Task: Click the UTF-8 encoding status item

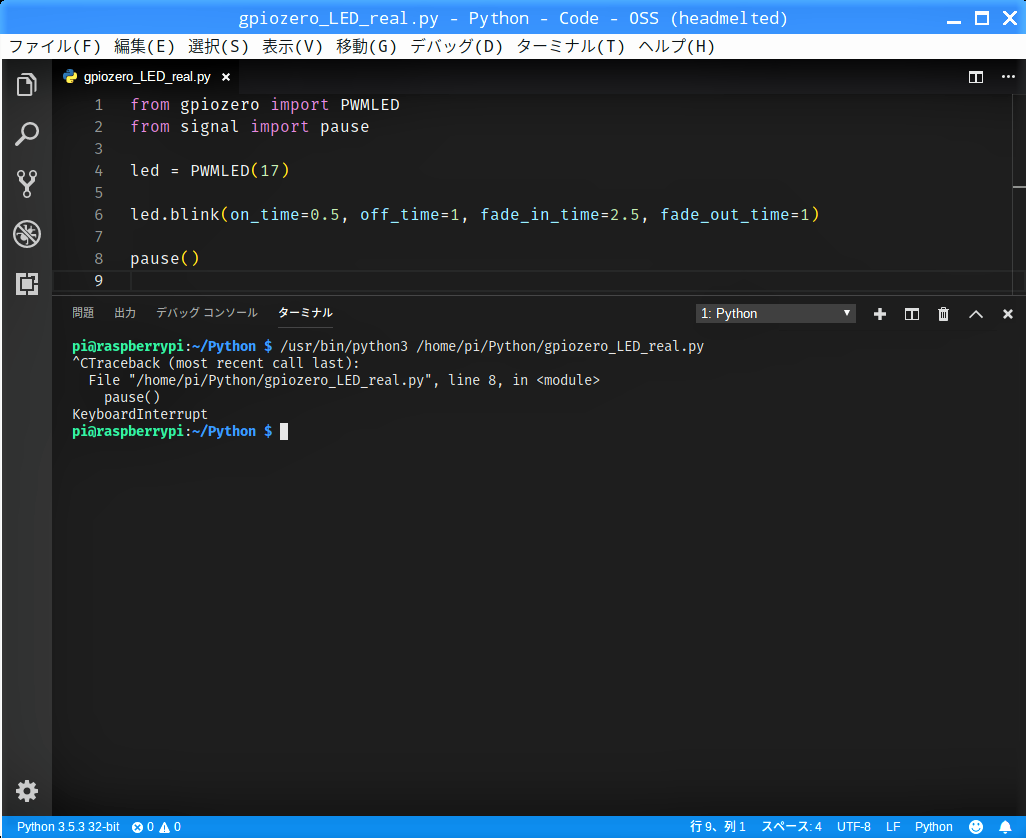Action: 853,827
